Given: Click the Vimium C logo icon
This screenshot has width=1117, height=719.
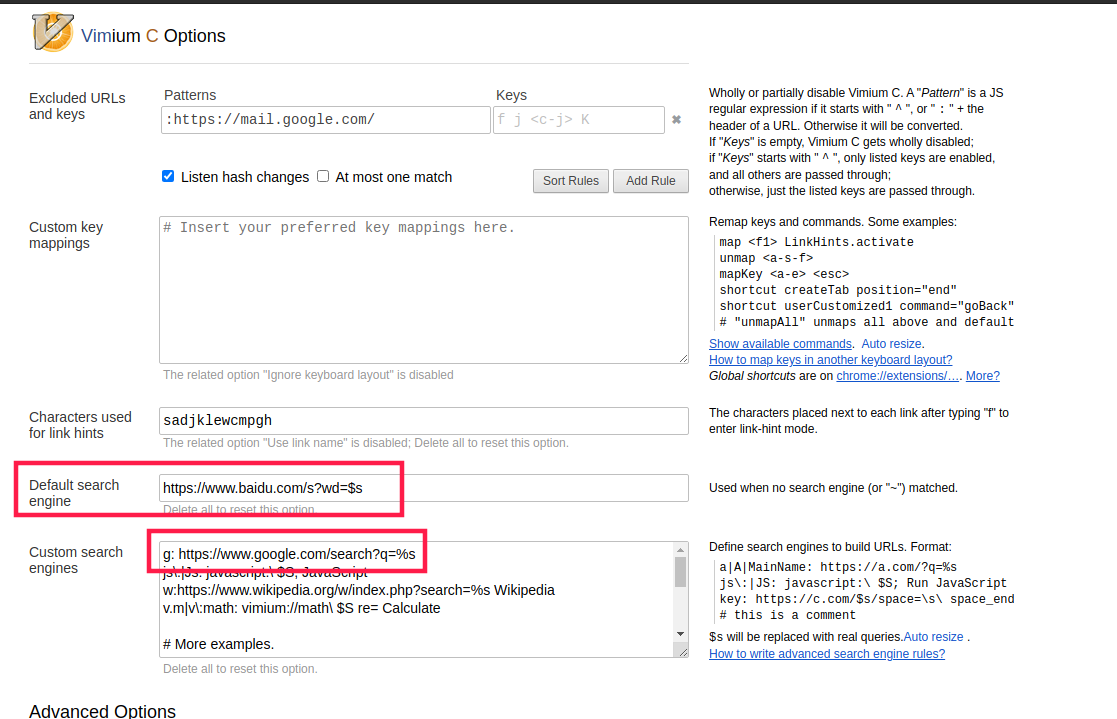Looking at the screenshot, I should pos(53,32).
